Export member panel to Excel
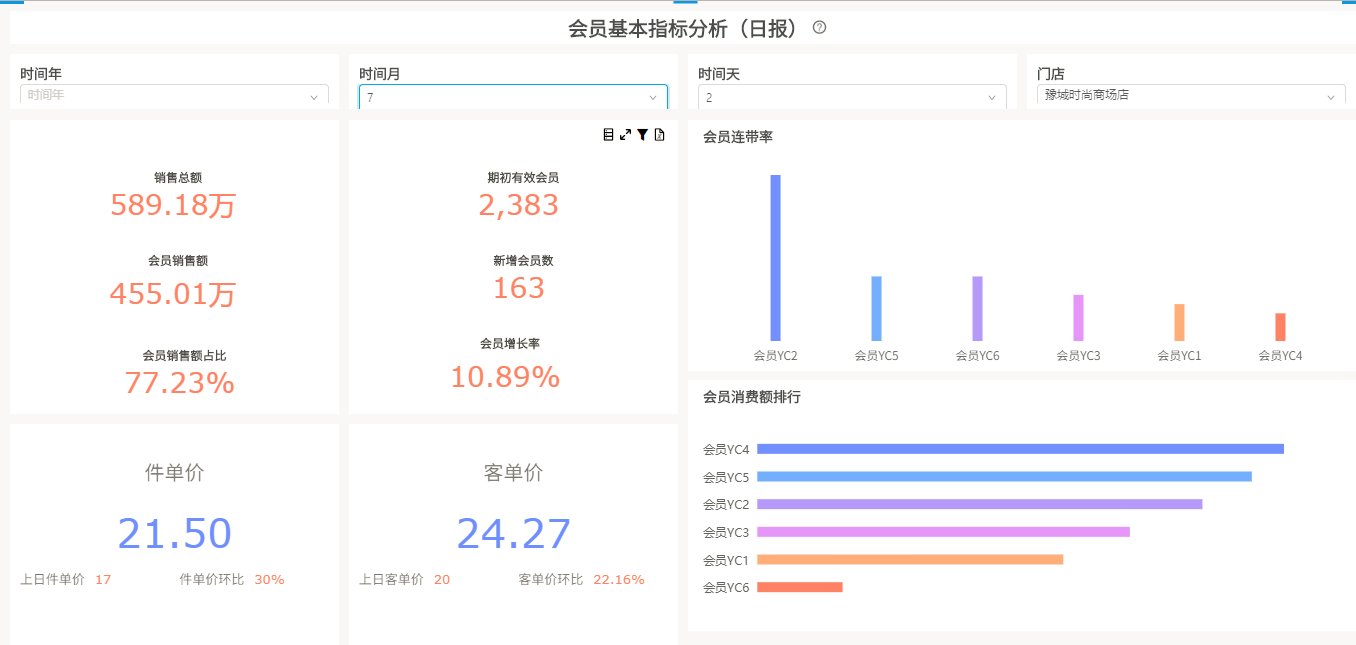Screen dimensions: 1356x645 659,135
